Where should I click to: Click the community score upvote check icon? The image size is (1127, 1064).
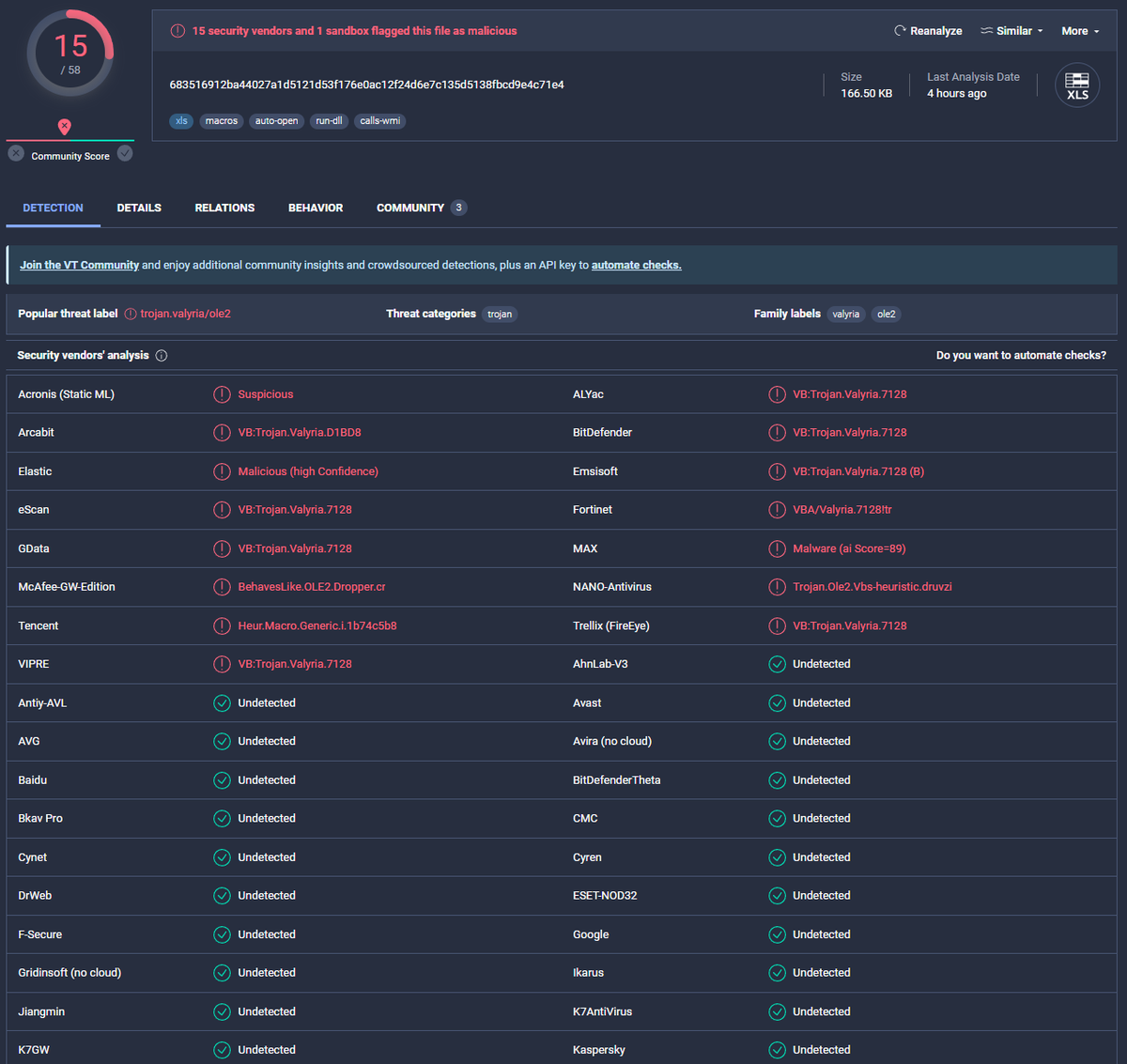point(125,153)
